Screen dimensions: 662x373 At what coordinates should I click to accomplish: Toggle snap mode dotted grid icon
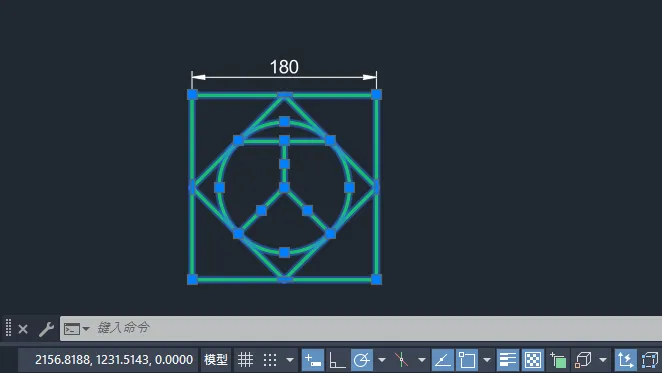point(270,360)
